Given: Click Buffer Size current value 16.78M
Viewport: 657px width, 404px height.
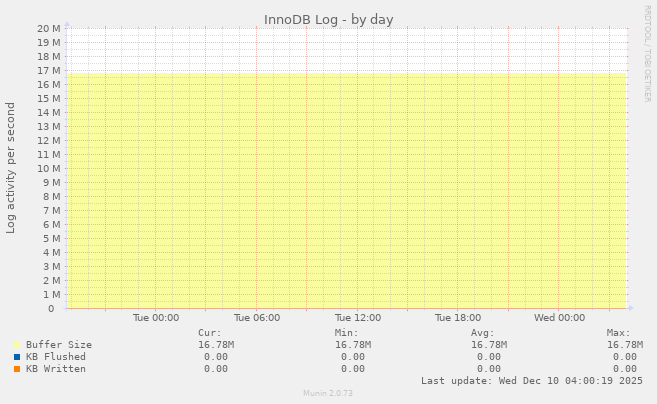Looking at the screenshot, I should click(x=216, y=345).
